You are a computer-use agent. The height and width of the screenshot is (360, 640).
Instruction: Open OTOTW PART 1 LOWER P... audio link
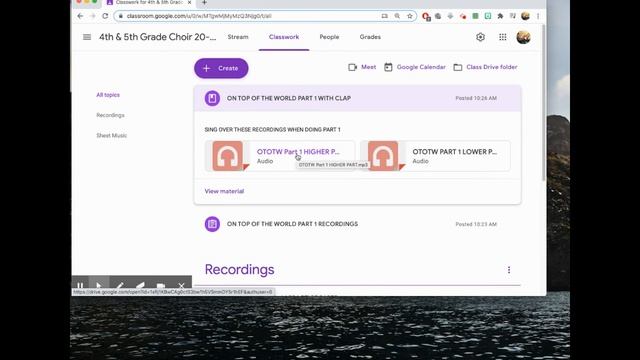click(455, 151)
